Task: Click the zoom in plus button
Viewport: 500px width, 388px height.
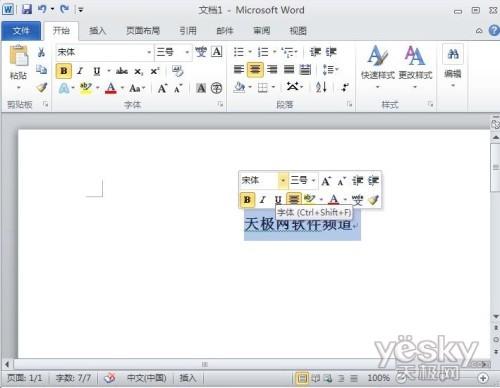Action: [x=483, y=378]
